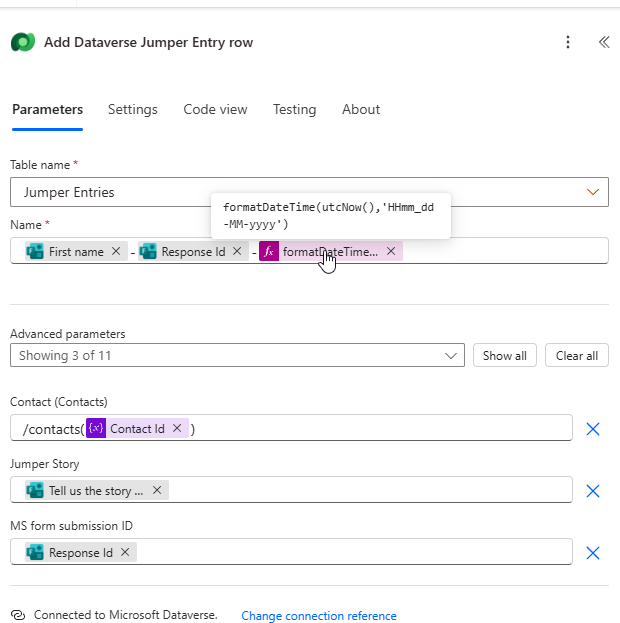
Task: Collapse the action panel with double chevron
Action: pyautogui.click(x=603, y=42)
